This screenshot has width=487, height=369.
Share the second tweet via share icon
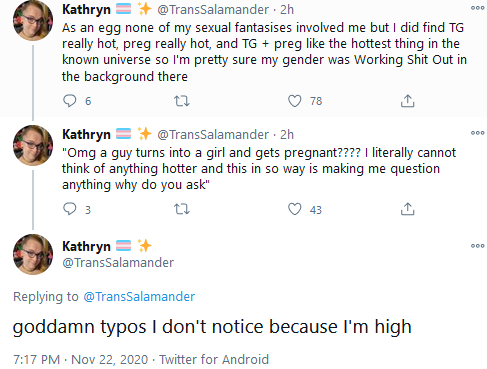pyautogui.click(x=407, y=209)
